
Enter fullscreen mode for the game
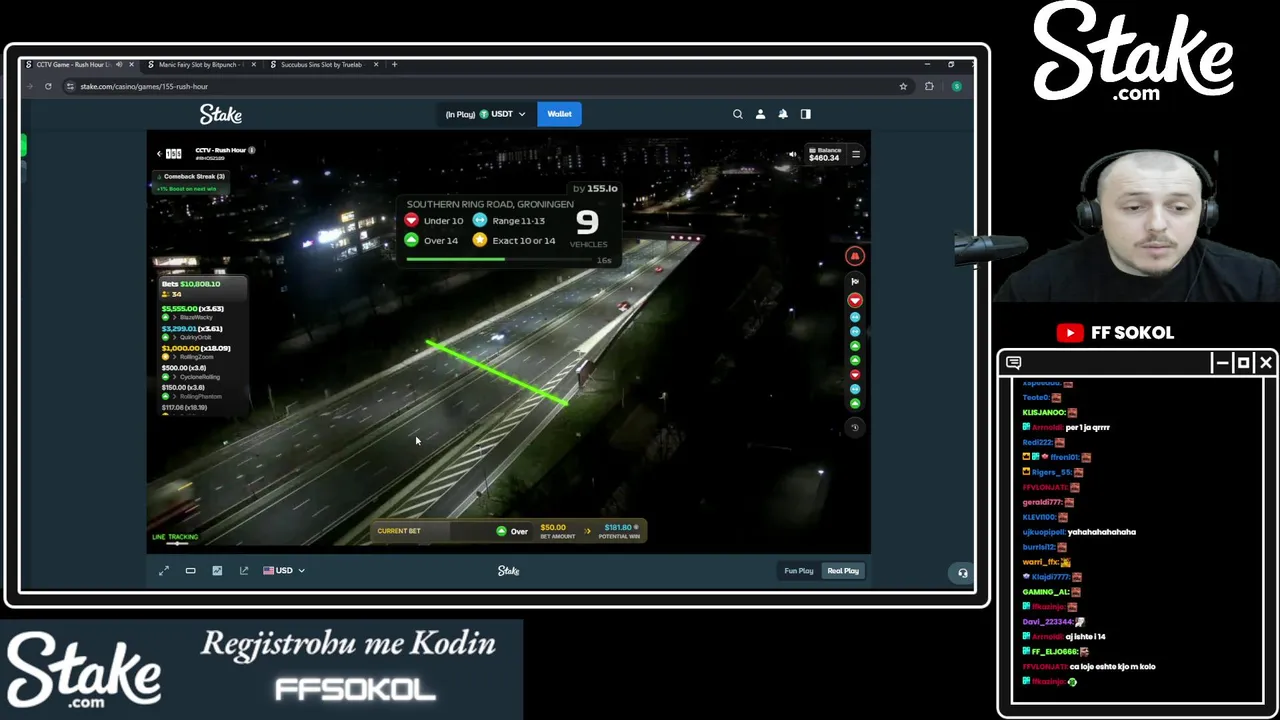coord(164,571)
